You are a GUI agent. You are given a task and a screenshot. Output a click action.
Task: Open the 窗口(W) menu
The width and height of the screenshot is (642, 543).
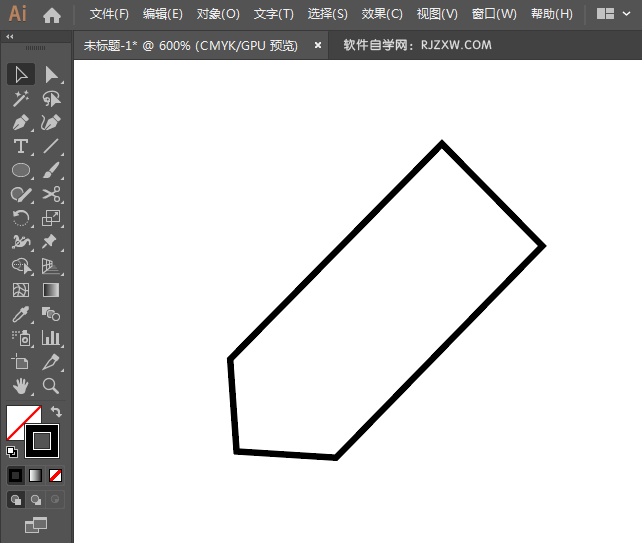pos(494,14)
